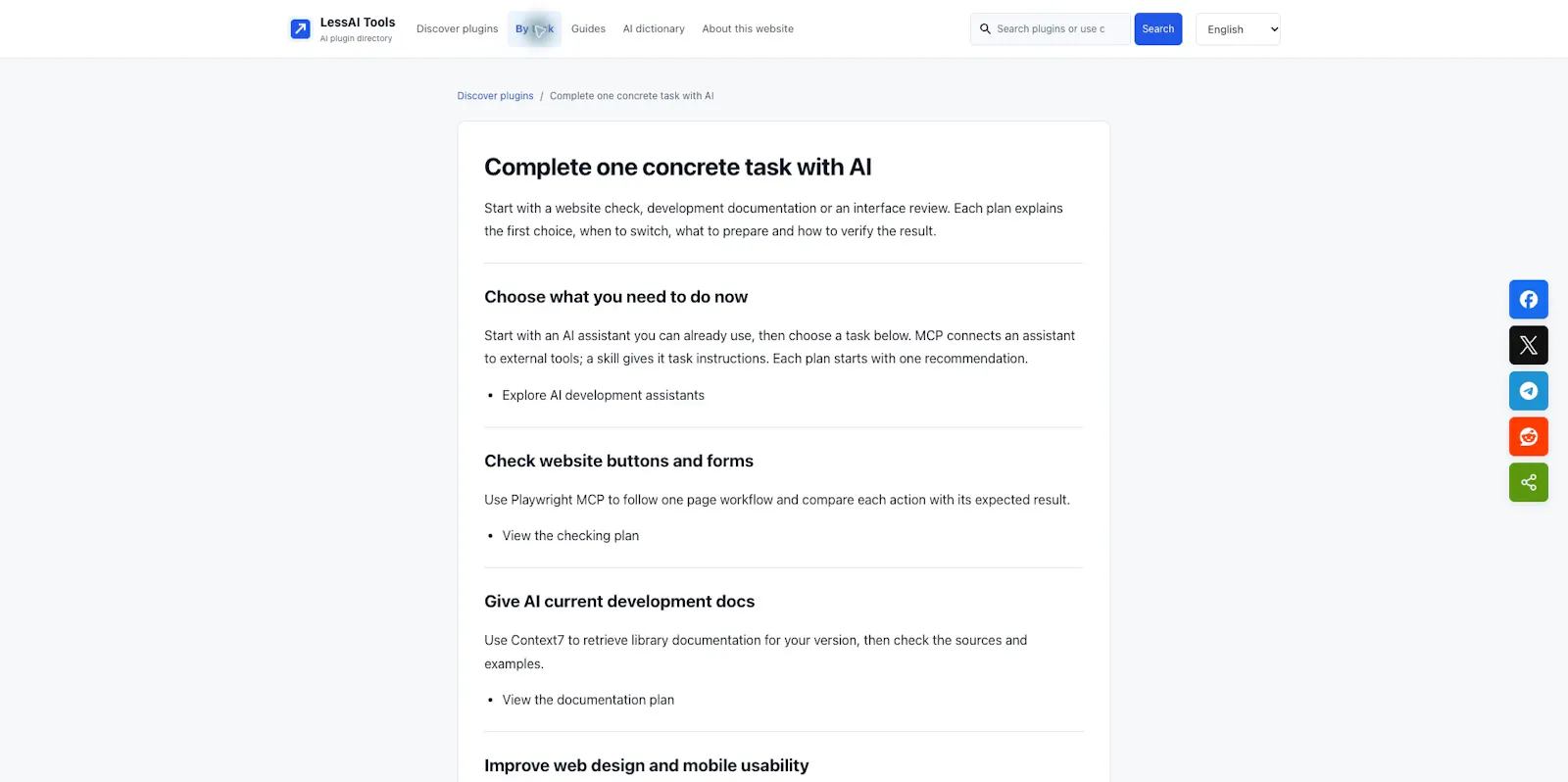Screen dimensions: 1568x782
Task: Click the LessAI Tools logo icon
Action: coord(300,29)
